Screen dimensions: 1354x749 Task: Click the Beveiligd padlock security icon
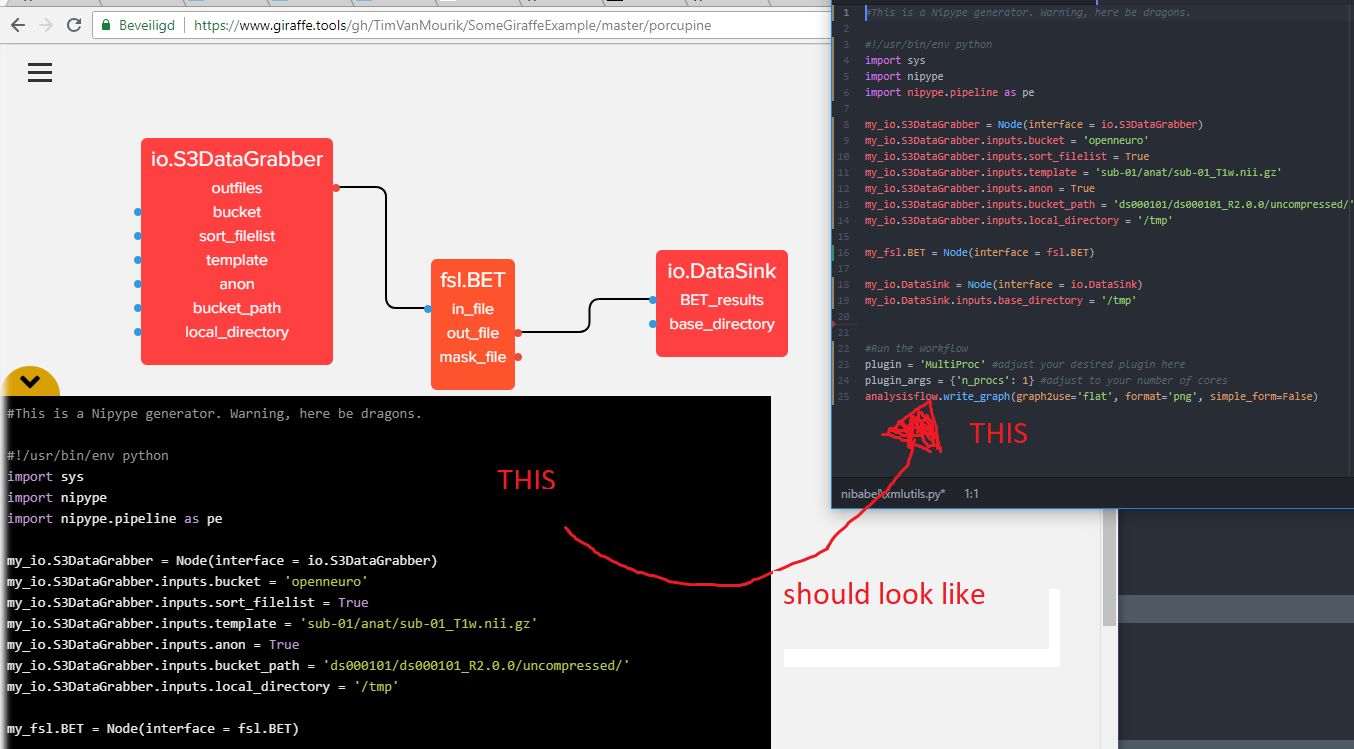(105, 23)
